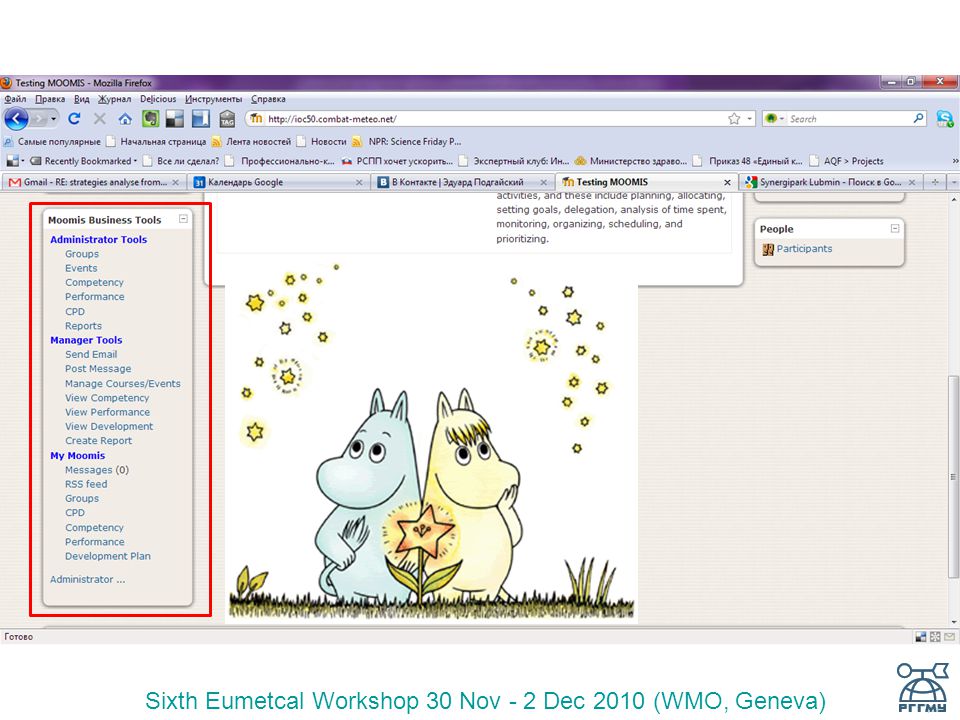Open Manager Tools link
This screenshot has height=720, width=960.
coord(86,340)
